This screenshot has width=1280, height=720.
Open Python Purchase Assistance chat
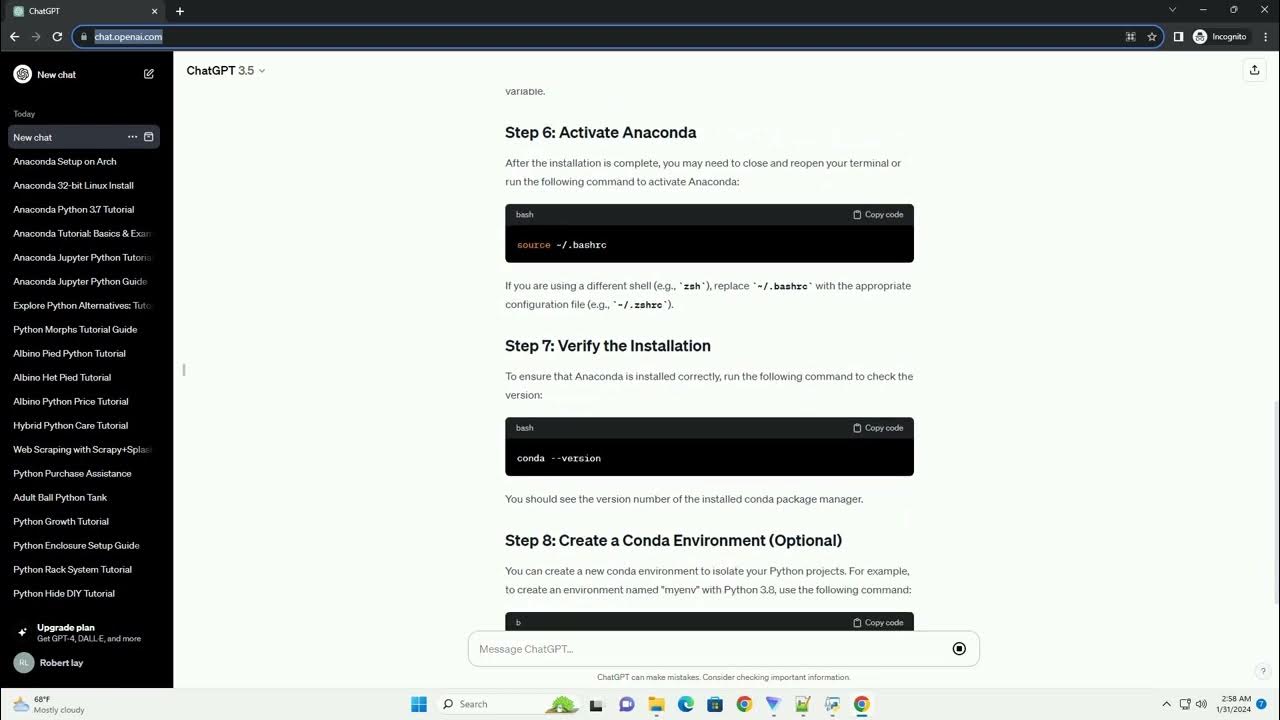point(84,473)
